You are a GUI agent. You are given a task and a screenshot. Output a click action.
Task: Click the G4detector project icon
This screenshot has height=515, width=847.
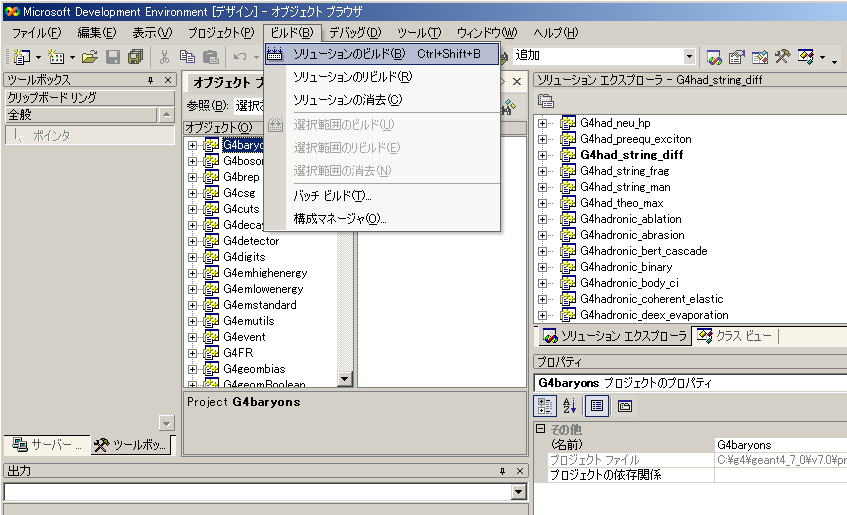(x=211, y=240)
